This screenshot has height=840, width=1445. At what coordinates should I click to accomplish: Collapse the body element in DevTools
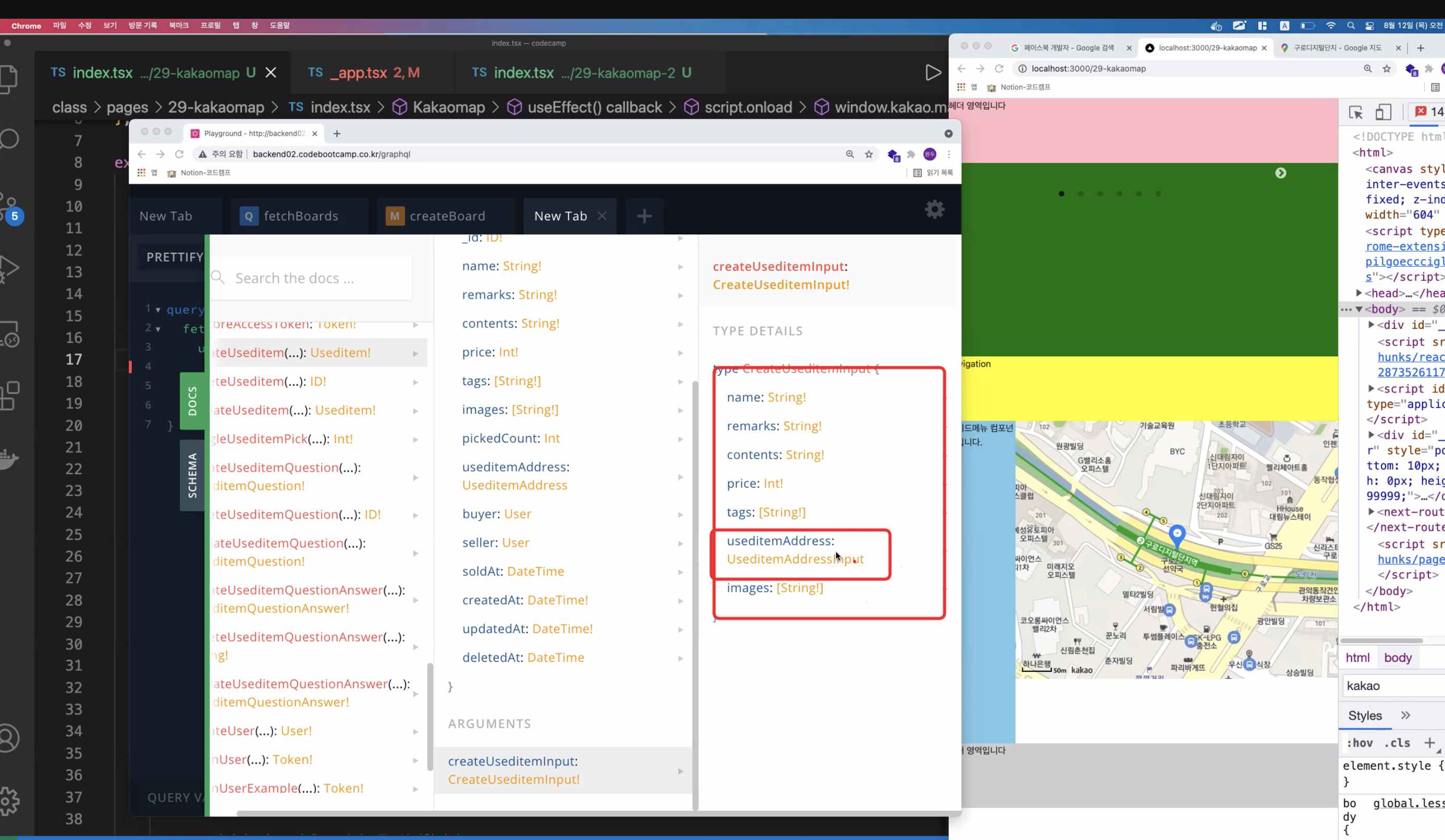point(1358,310)
